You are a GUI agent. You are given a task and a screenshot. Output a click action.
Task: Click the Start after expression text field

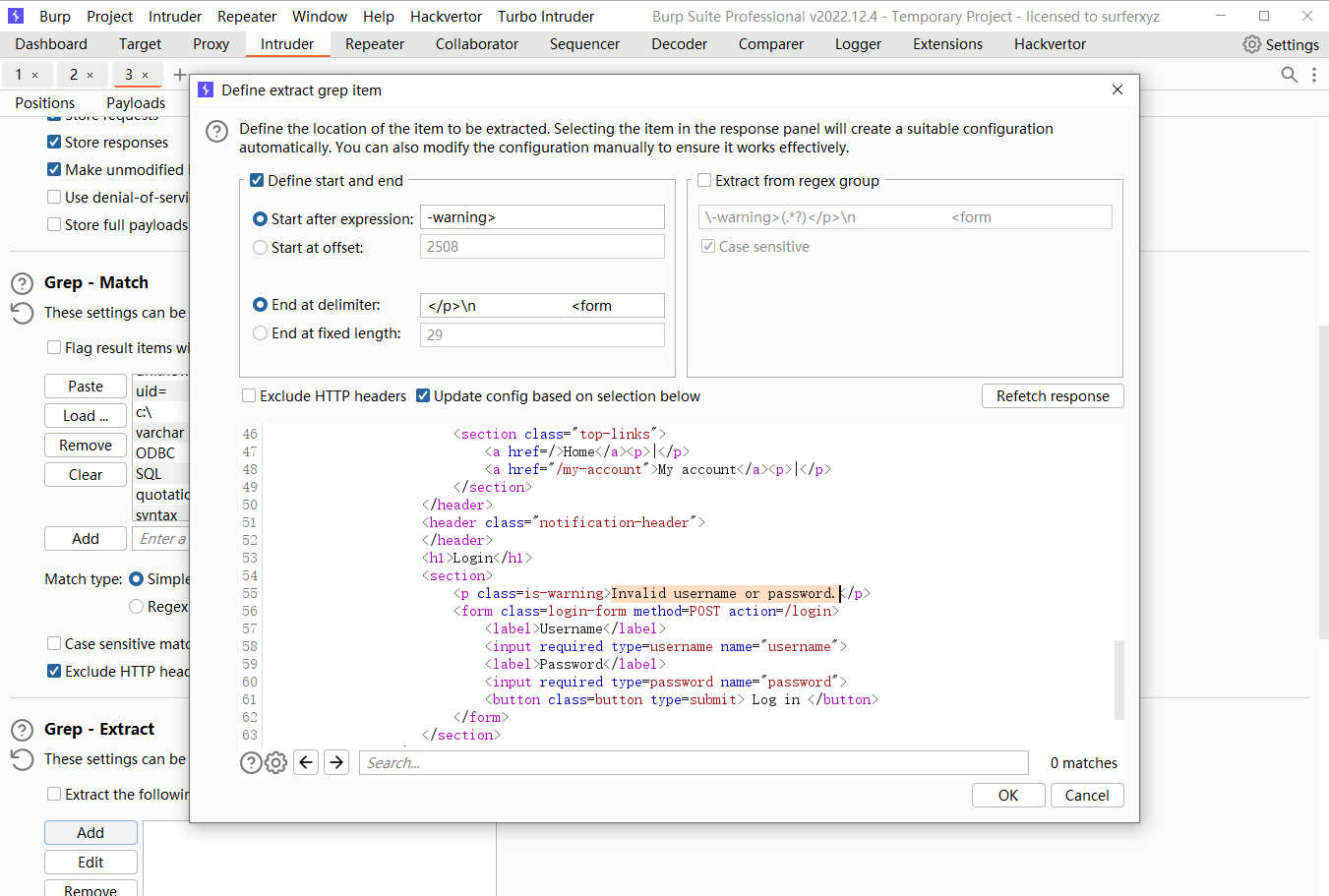point(542,217)
